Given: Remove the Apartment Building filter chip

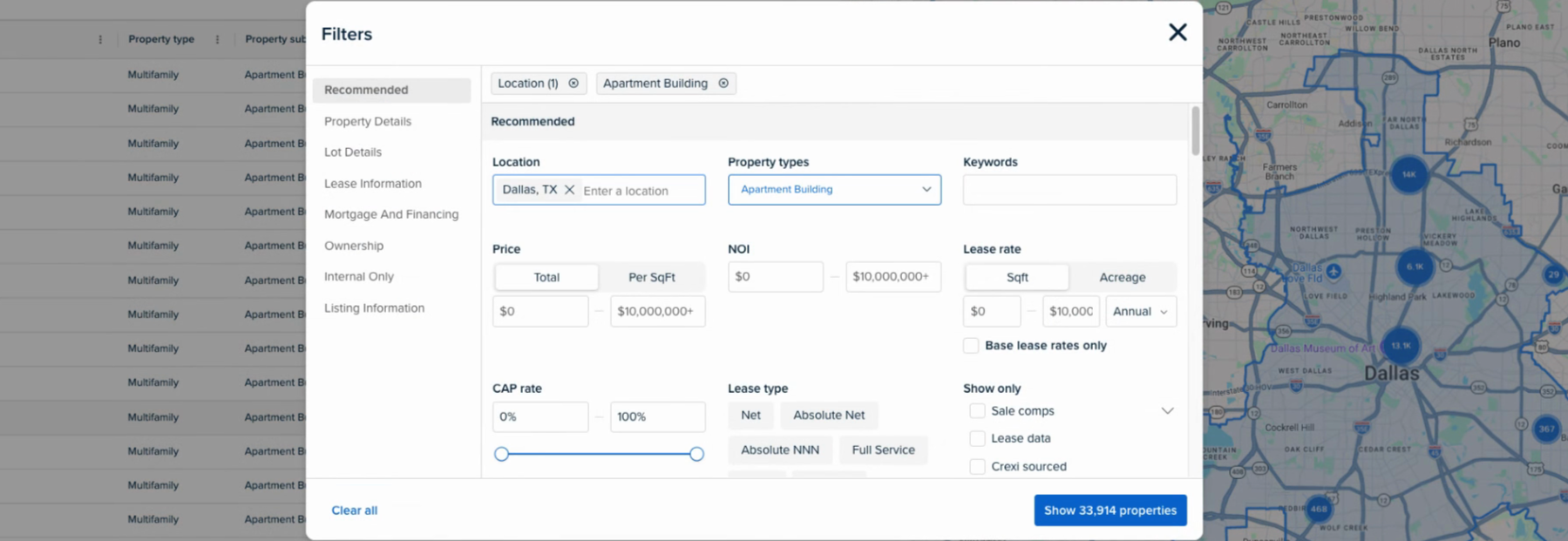Looking at the screenshot, I should click(x=723, y=84).
